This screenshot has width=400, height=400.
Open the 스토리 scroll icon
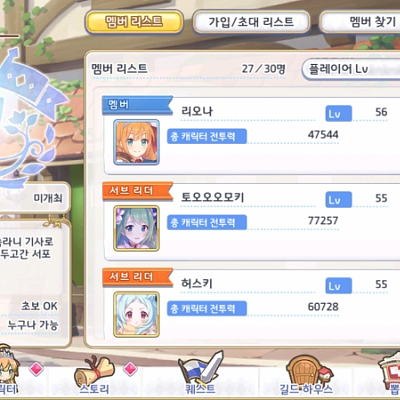pos(94,374)
